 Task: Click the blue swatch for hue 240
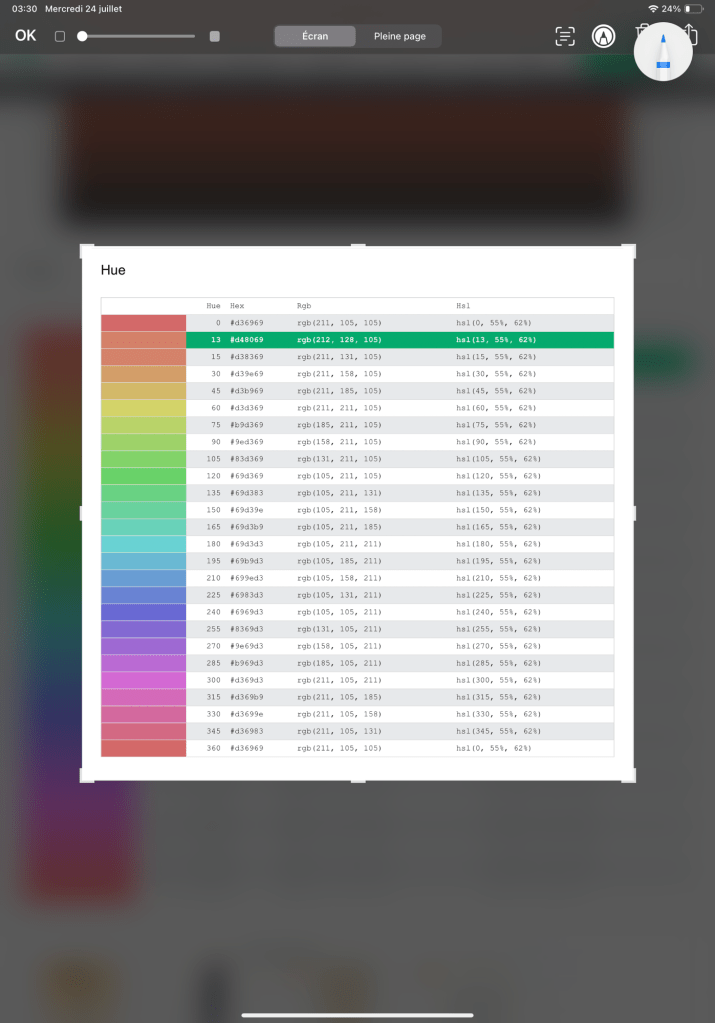pyautogui.click(x=143, y=612)
